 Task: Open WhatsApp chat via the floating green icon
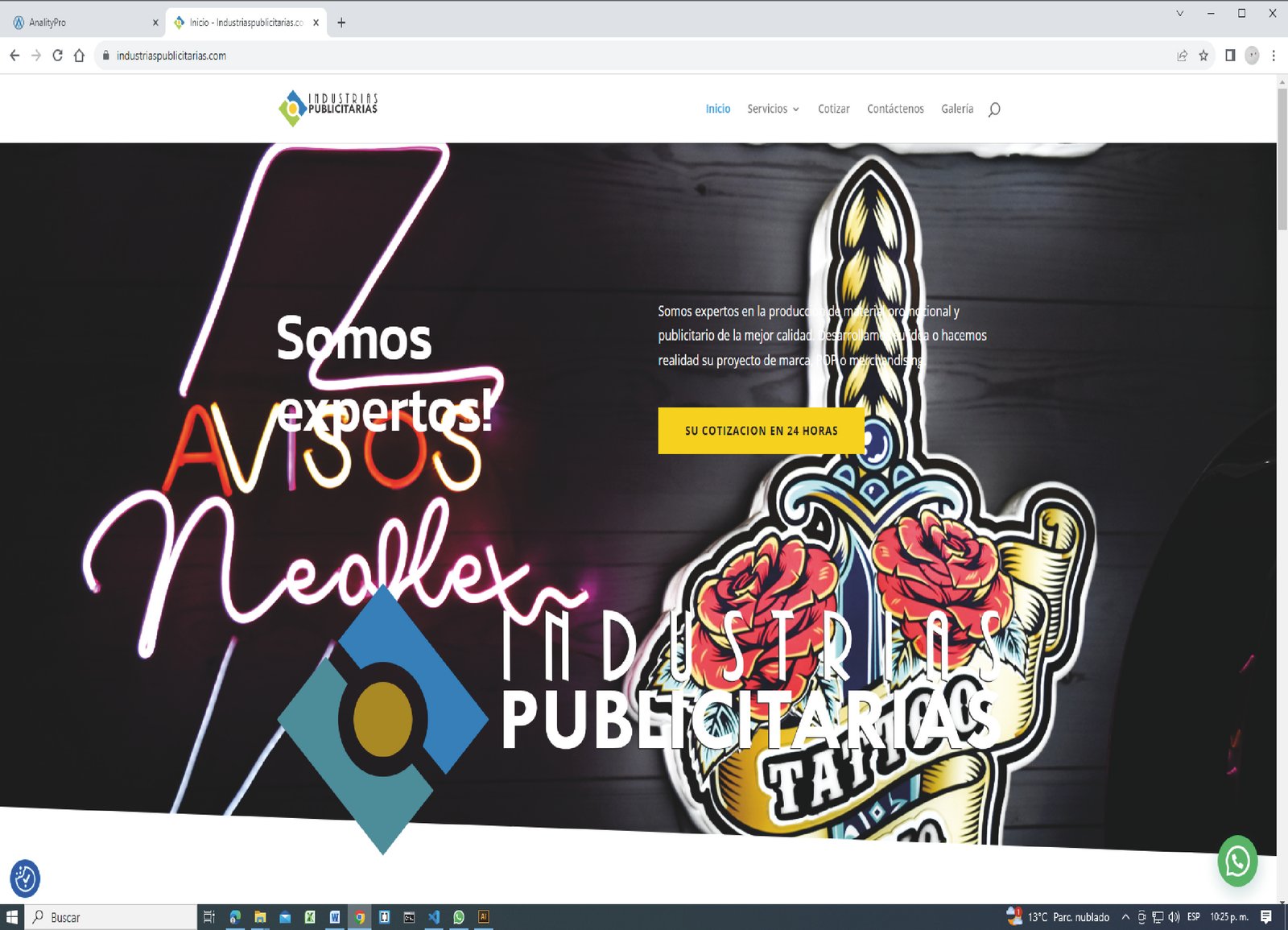1237,862
